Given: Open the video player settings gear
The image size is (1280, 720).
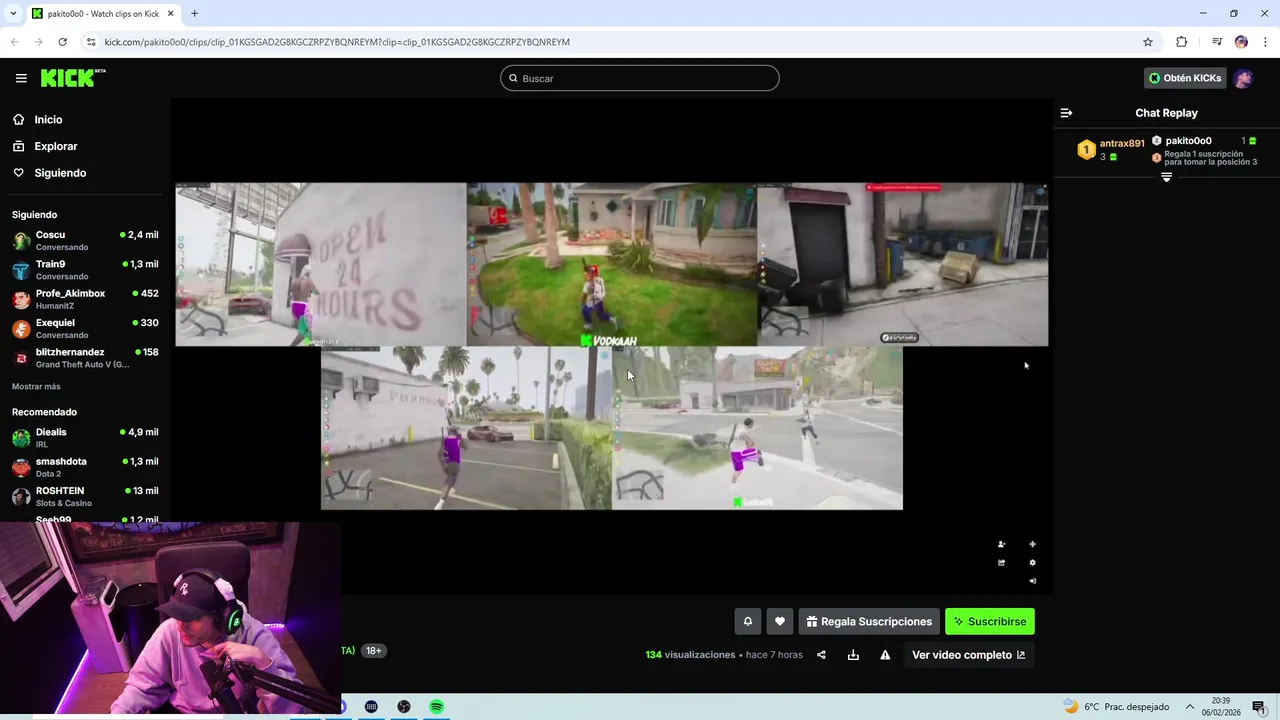Looking at the screenshot, I should click(1032, 562).
